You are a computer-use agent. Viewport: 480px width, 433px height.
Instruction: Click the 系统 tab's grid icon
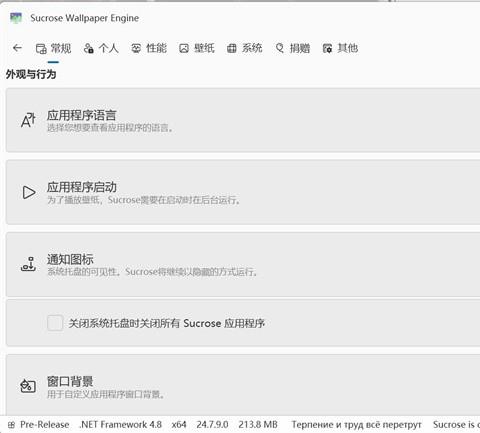point(231,49)
